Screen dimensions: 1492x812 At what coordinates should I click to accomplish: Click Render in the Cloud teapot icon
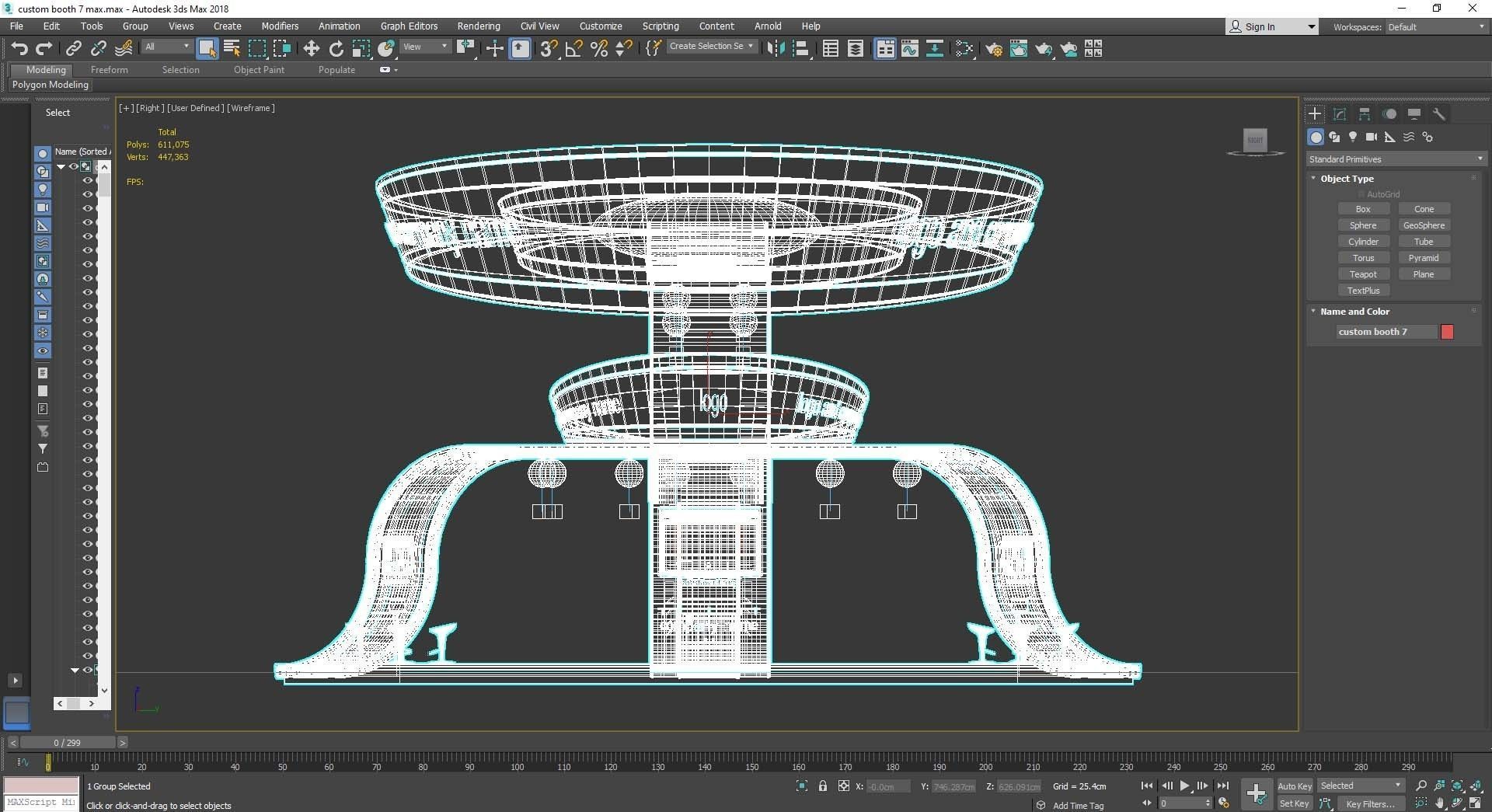point(1068,49)
